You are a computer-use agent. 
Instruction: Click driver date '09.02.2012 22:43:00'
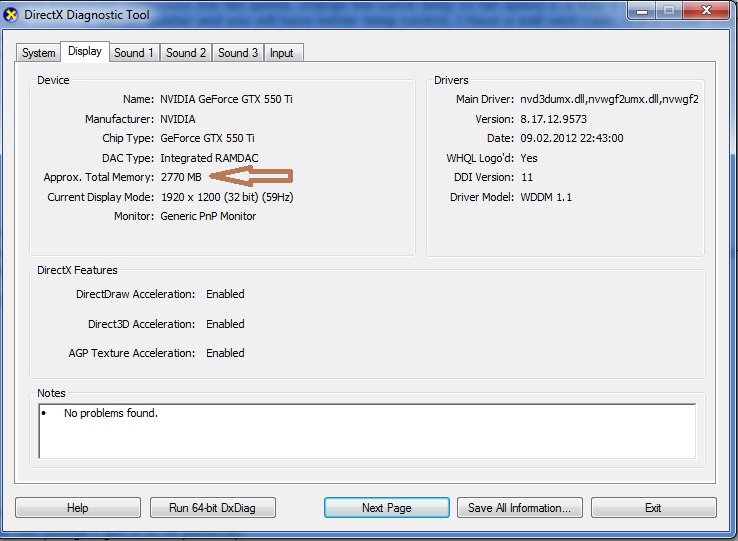pos(572,138)
